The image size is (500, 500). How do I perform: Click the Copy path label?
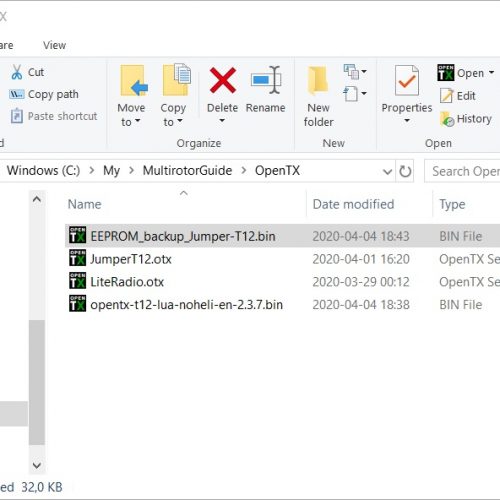[53, 94]
